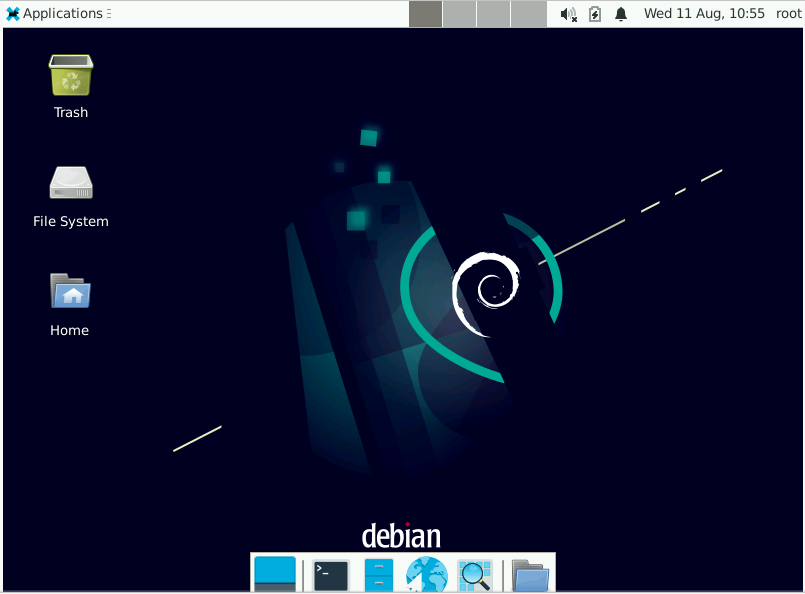Launch the Terminal emulator from the dock
This screenshot has height=594, width=805.
pyautogui.click(x=330, y=575)
